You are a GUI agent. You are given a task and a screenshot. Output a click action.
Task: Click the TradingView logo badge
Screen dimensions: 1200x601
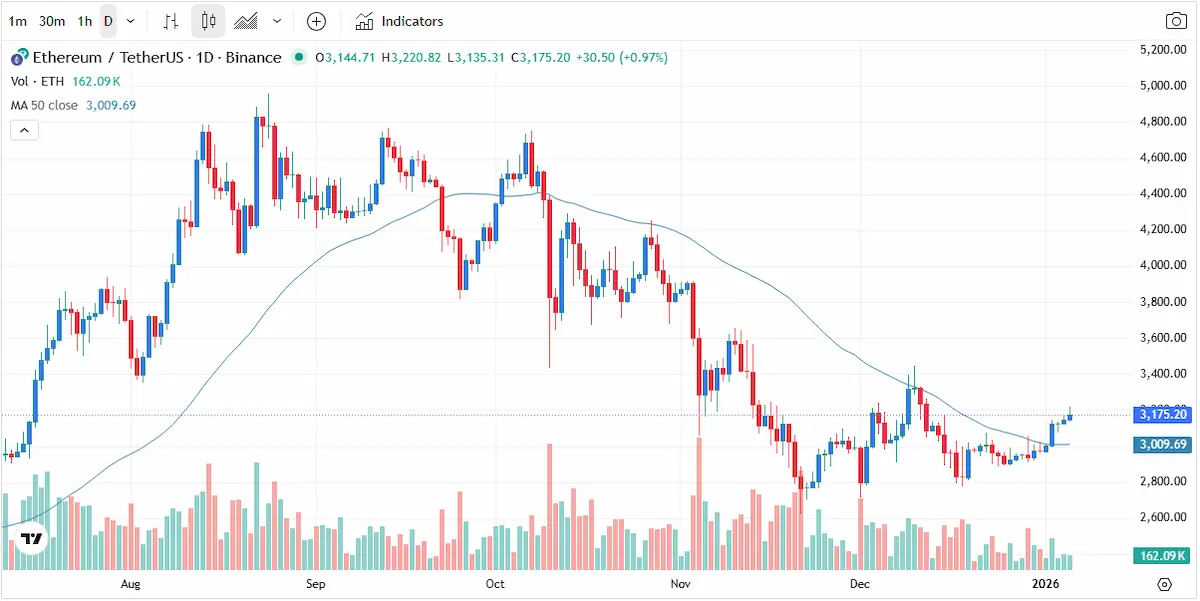(x=32, y=540)
